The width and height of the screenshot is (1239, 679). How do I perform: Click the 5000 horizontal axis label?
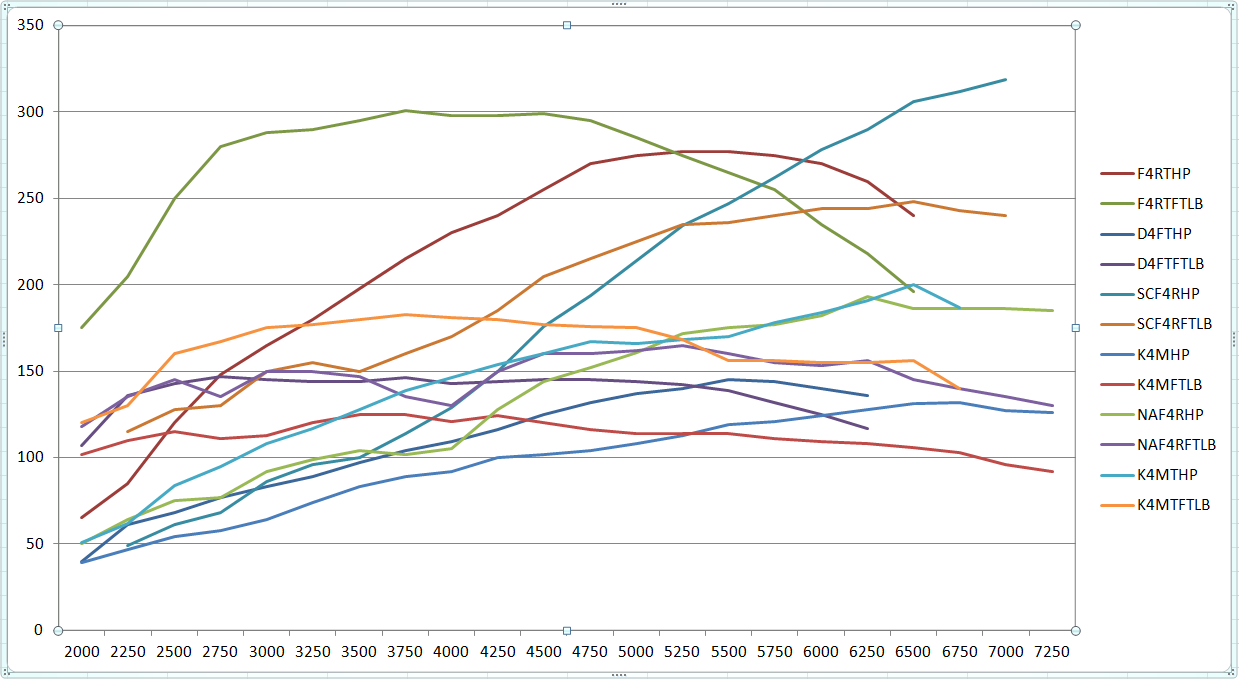pyautogui.click(x=637, y=651)
